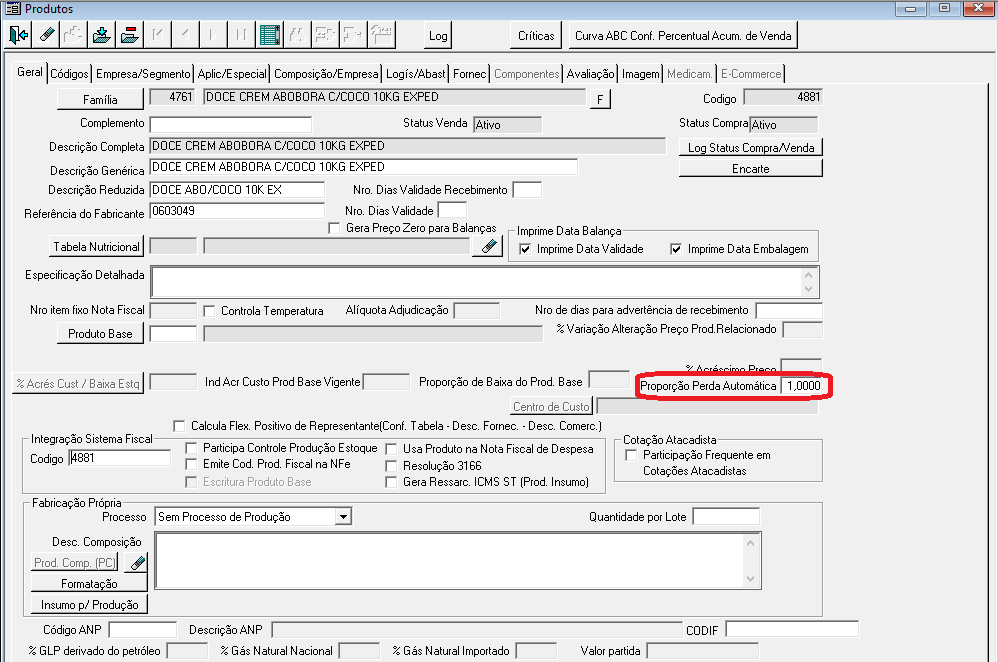Open the Avaliação tab

click(x=591, y=74)
